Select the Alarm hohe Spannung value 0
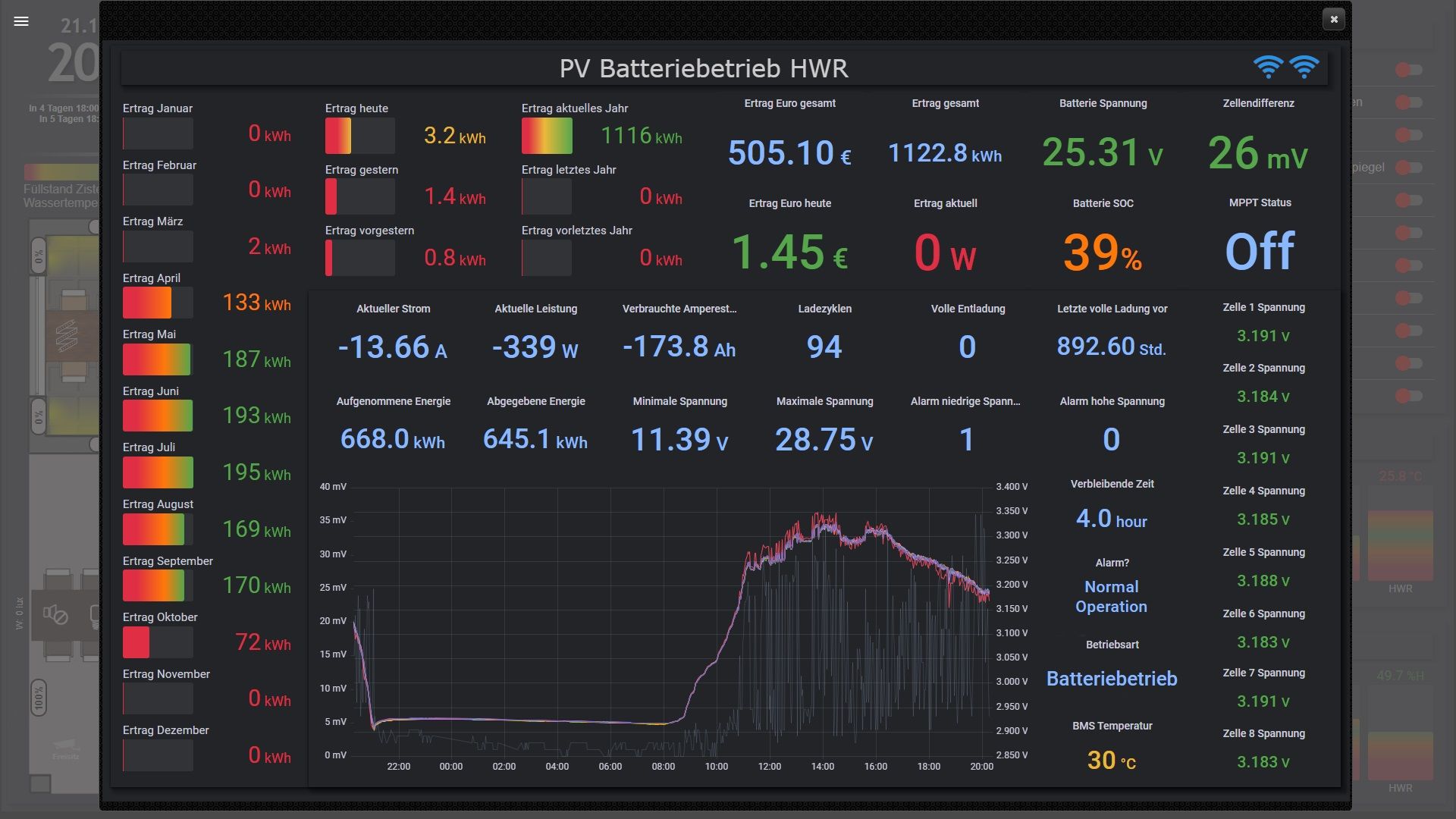Image resolution: width=1456 pixels, height=819 pixels. [1112, 440]
